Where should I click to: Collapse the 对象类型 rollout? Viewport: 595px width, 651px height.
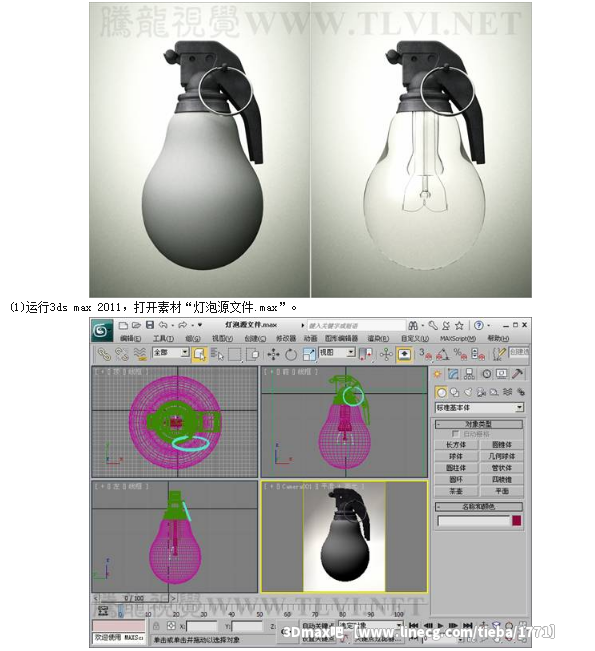pos(479,424)
